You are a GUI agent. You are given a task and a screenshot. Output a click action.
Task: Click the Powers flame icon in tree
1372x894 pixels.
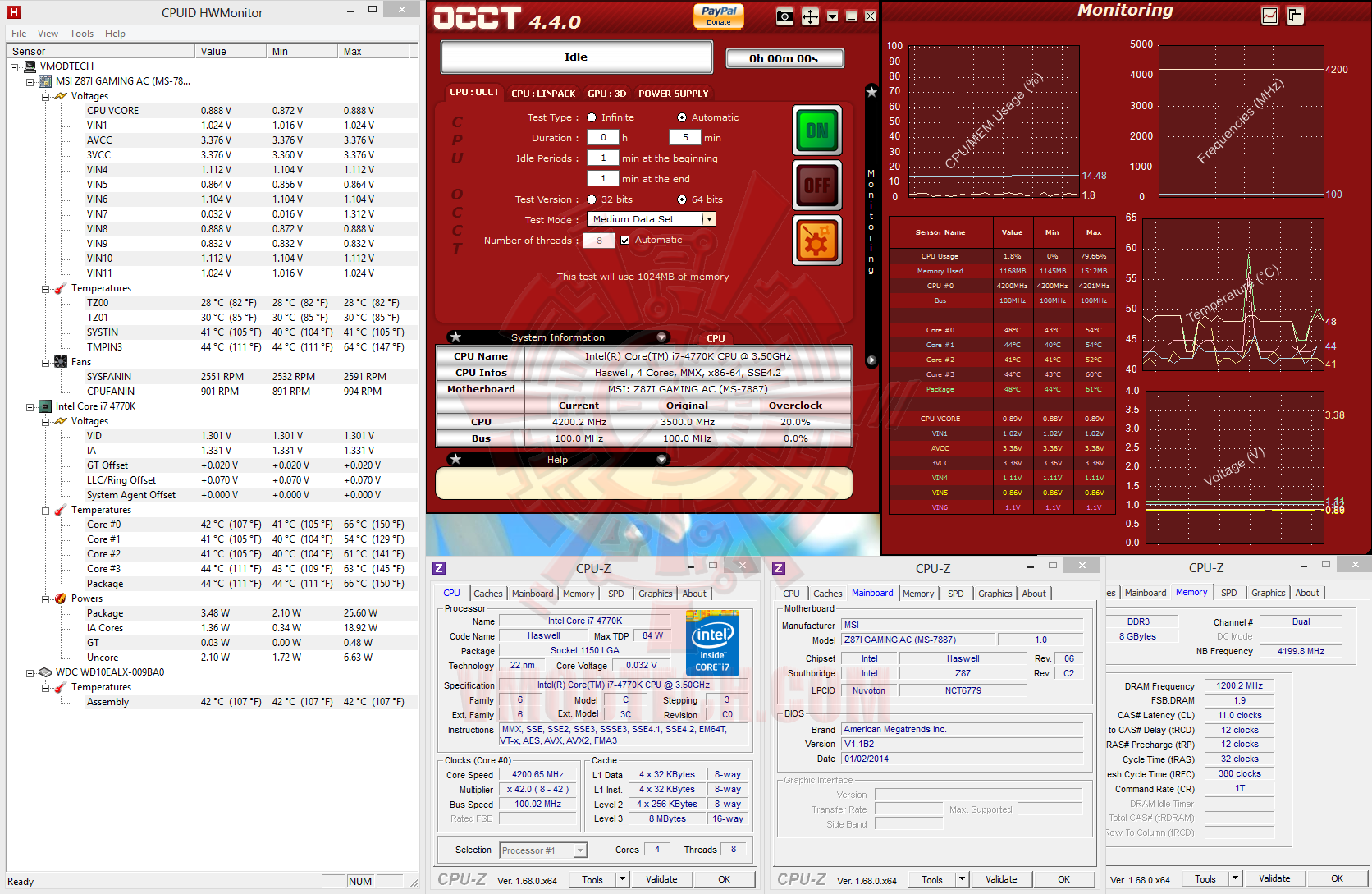pyautogui.click(x=61, y=598)
